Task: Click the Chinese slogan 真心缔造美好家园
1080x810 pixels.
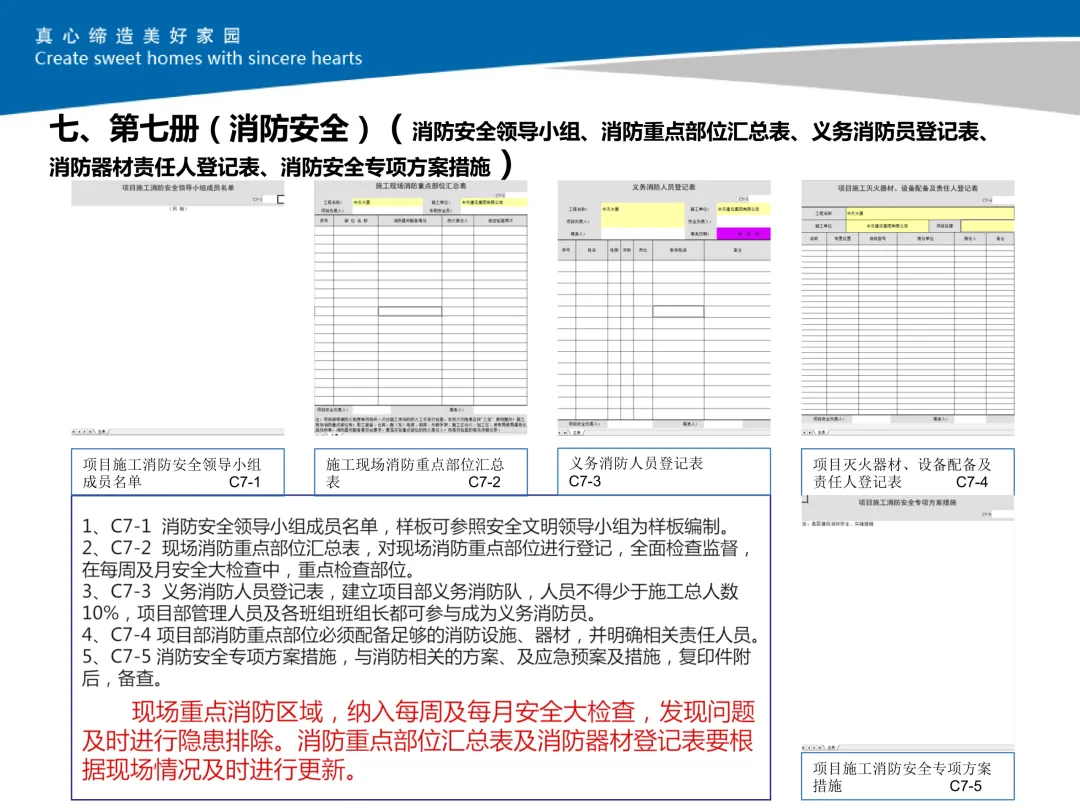Action: 138,35
